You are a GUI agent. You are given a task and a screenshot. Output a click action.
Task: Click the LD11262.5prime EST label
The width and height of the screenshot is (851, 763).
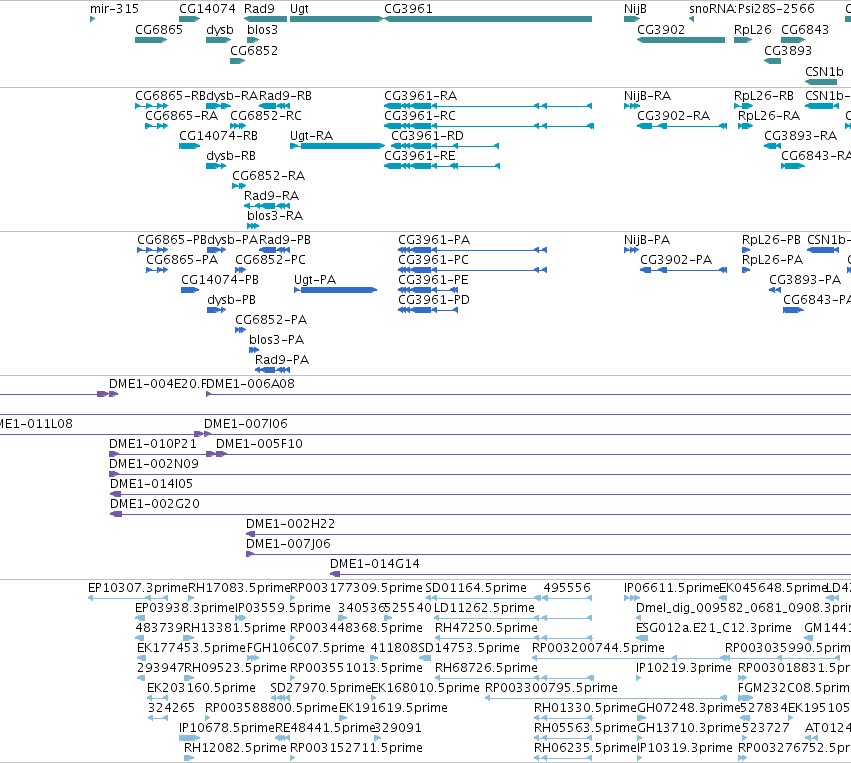pyautogui.click(x=484, y=608)
